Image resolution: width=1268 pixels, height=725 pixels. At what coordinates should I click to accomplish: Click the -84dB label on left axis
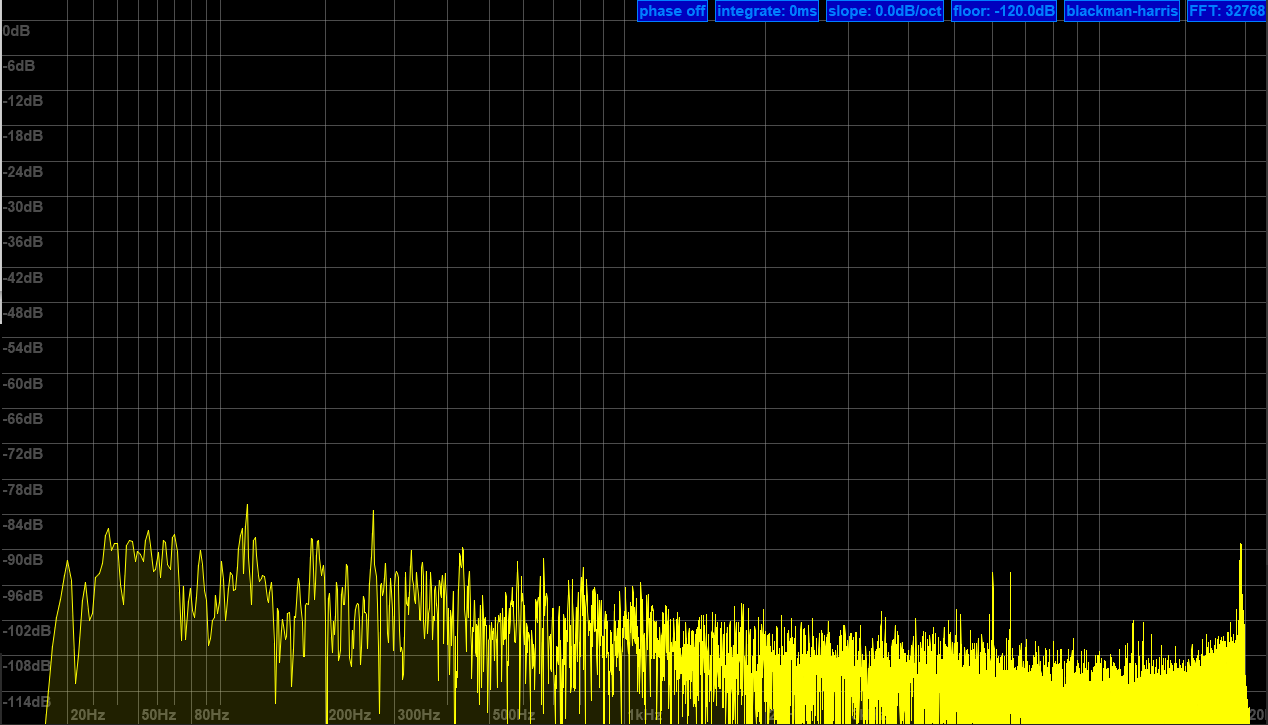[x=23, y=525]
